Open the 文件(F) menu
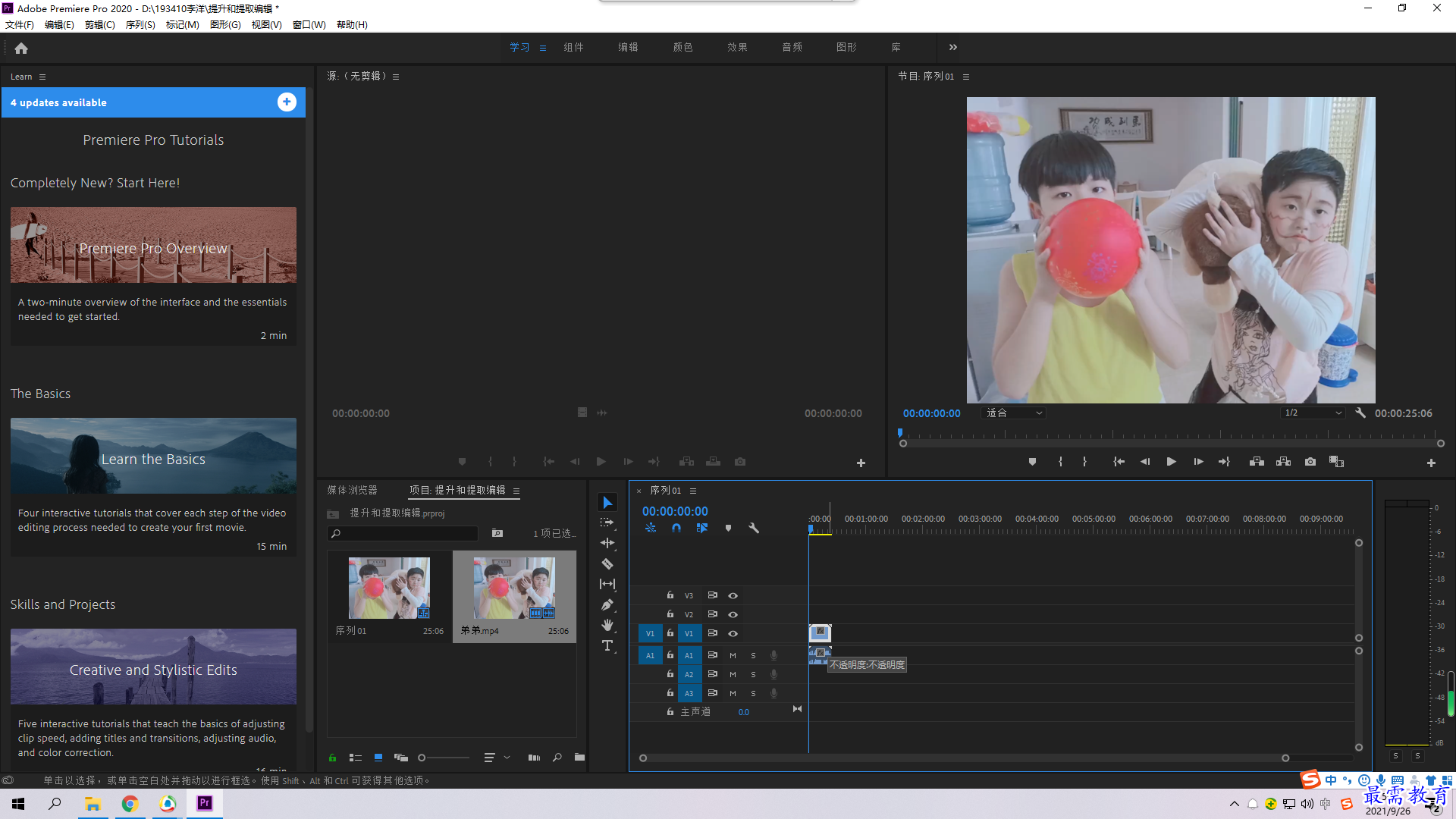1456x819 pixels. pos(20,25)
